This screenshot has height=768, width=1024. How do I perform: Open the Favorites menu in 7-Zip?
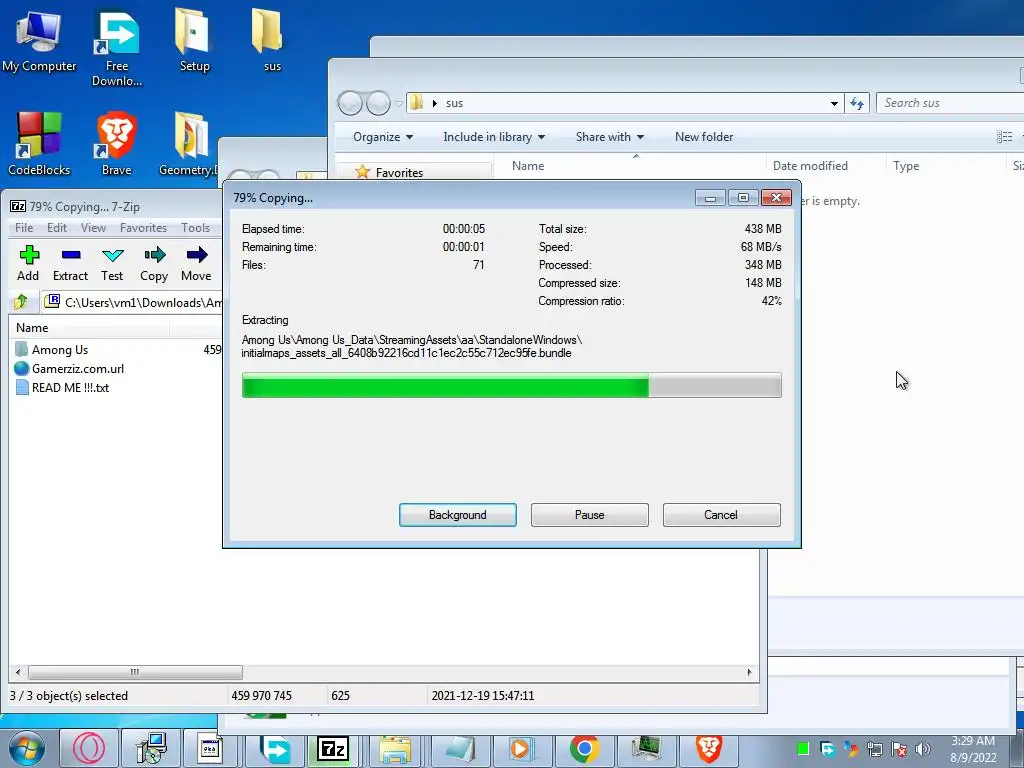tap(143, 228)
